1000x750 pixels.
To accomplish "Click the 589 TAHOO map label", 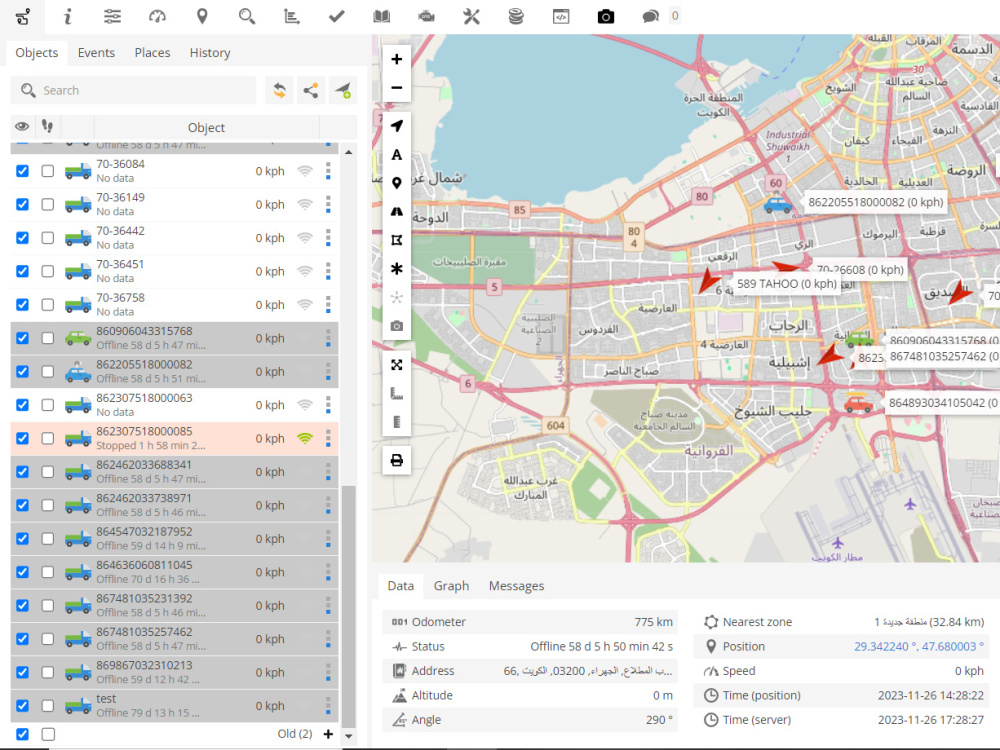I will click(786, 284).
